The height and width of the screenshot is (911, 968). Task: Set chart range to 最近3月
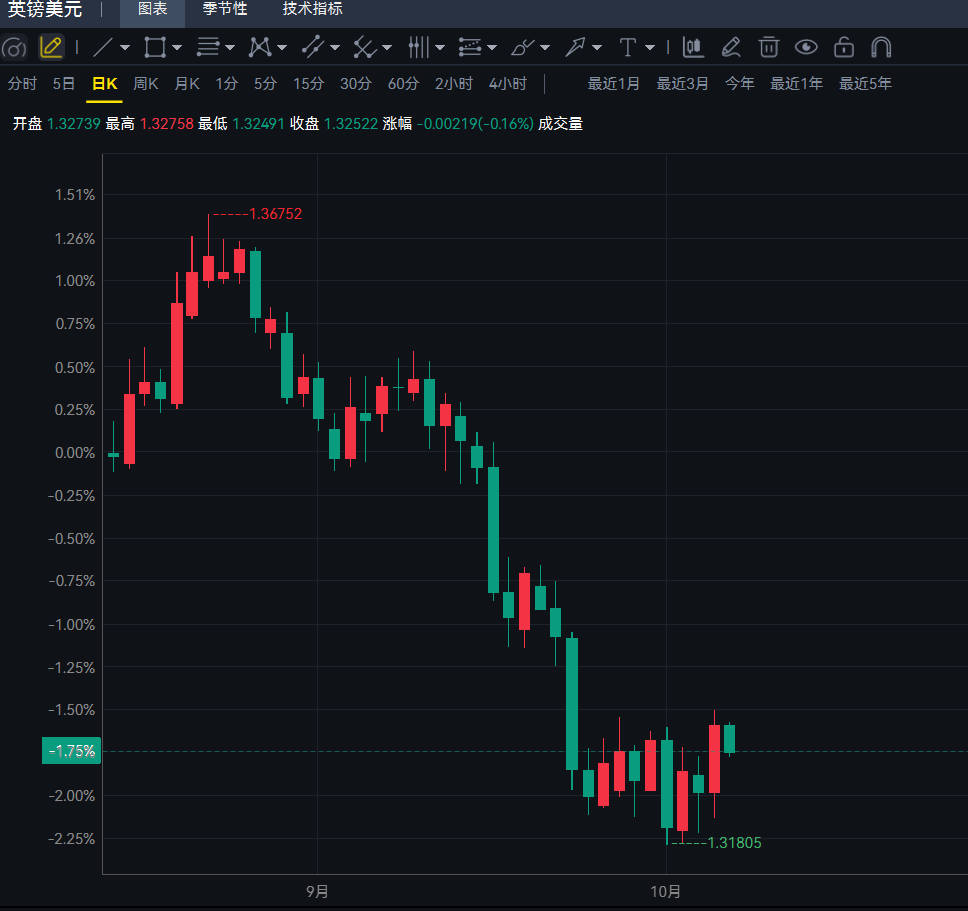[x=682, y=84]
